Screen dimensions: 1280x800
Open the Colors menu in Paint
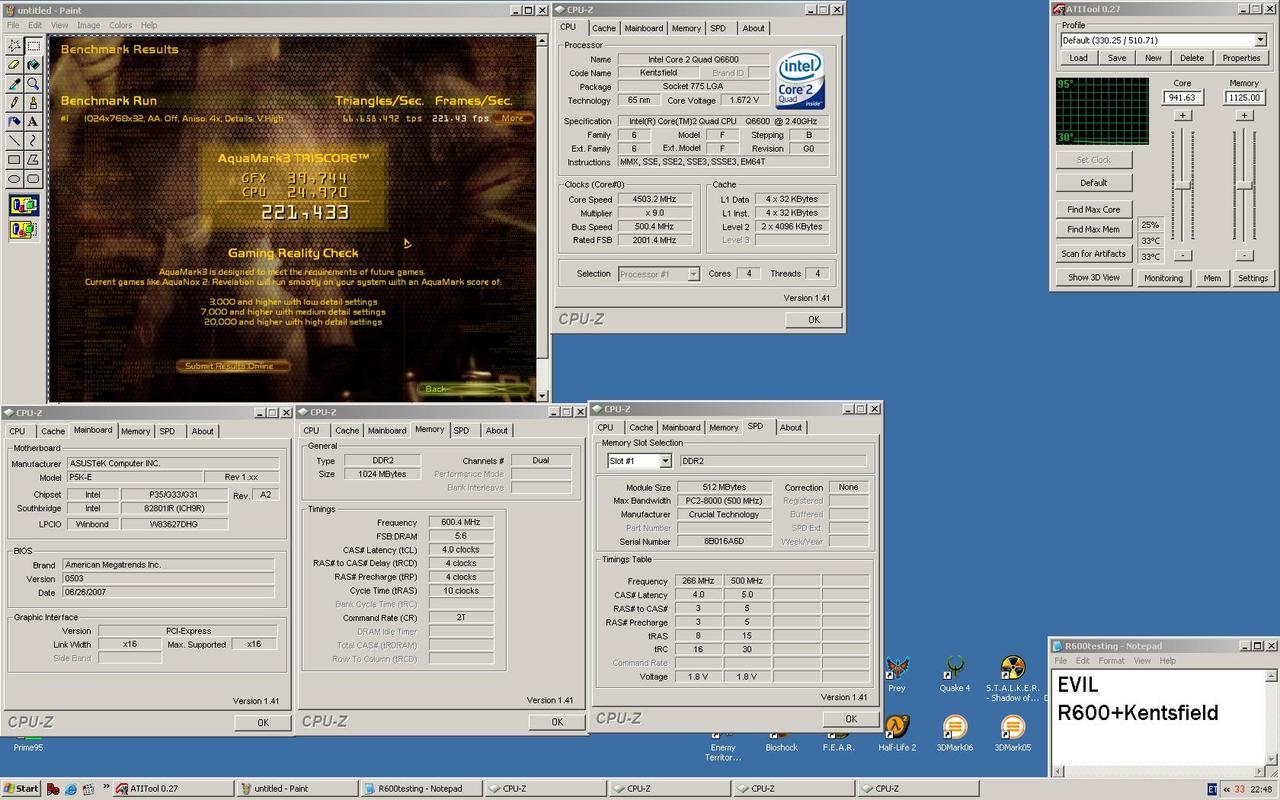(120, 25)
